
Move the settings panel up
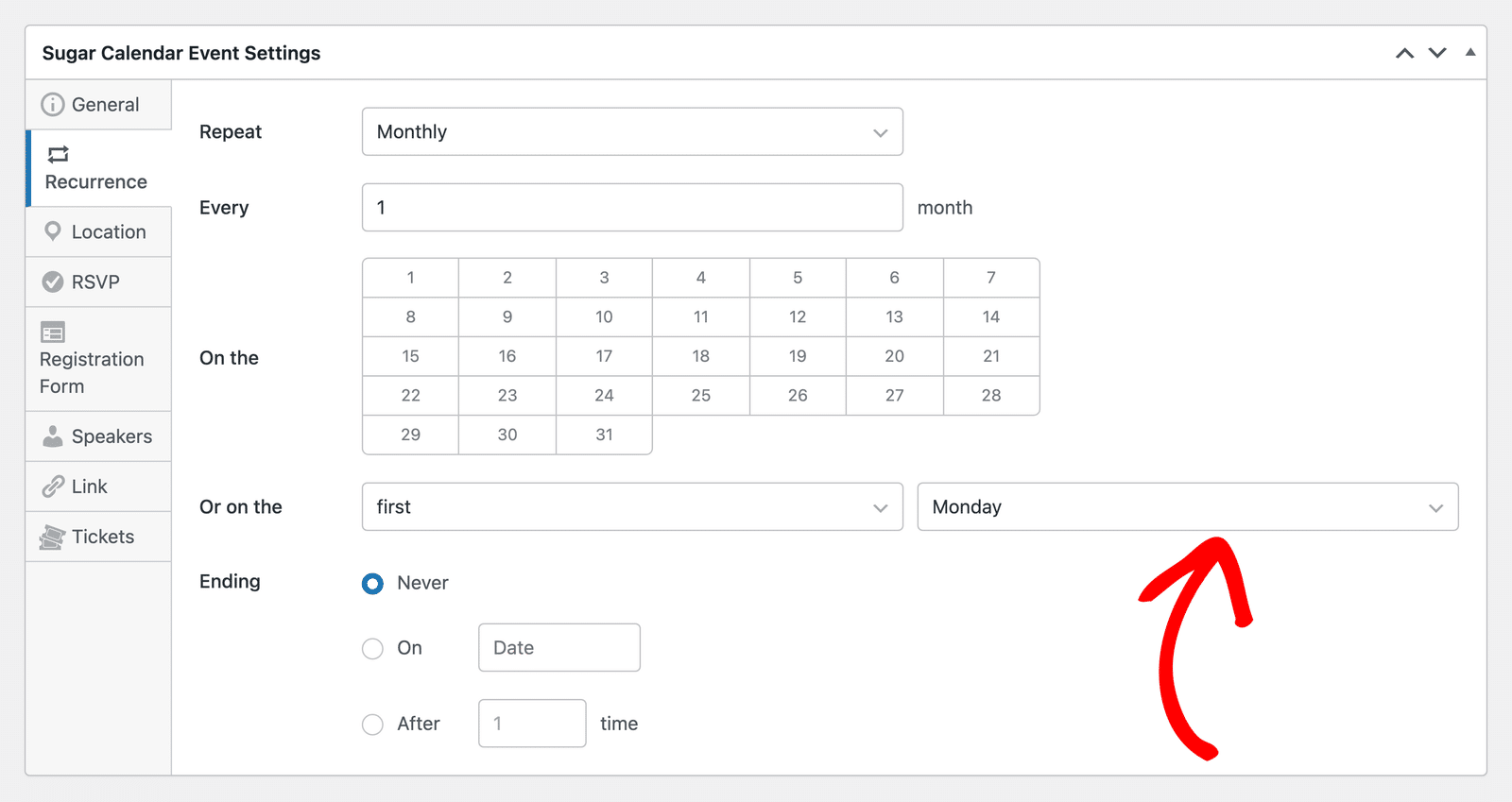pos(1405,53)
